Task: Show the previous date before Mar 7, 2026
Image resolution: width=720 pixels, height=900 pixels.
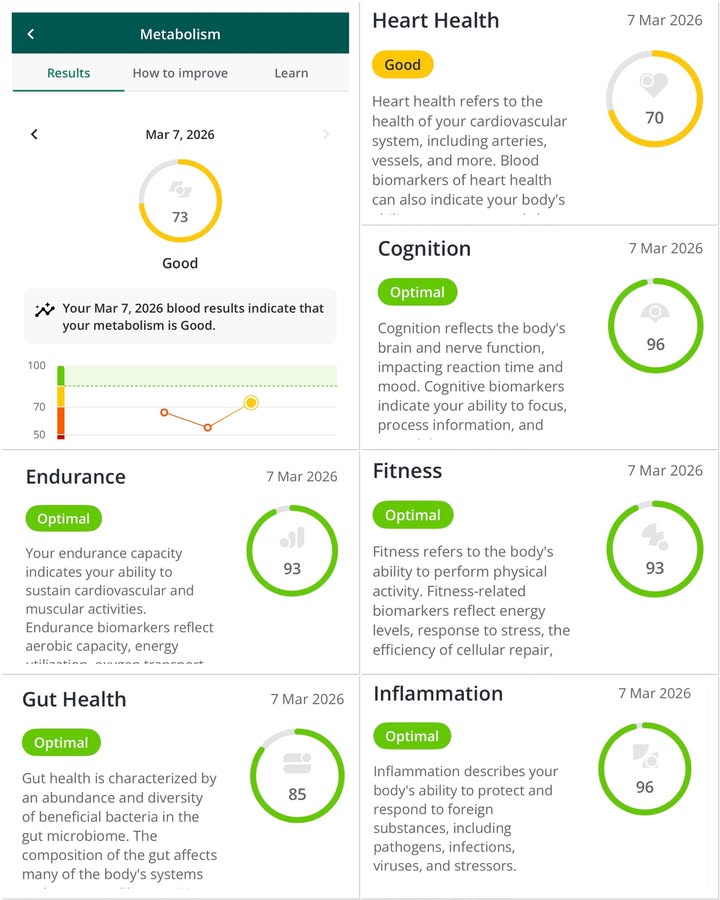Action: [x=34, y=134]
